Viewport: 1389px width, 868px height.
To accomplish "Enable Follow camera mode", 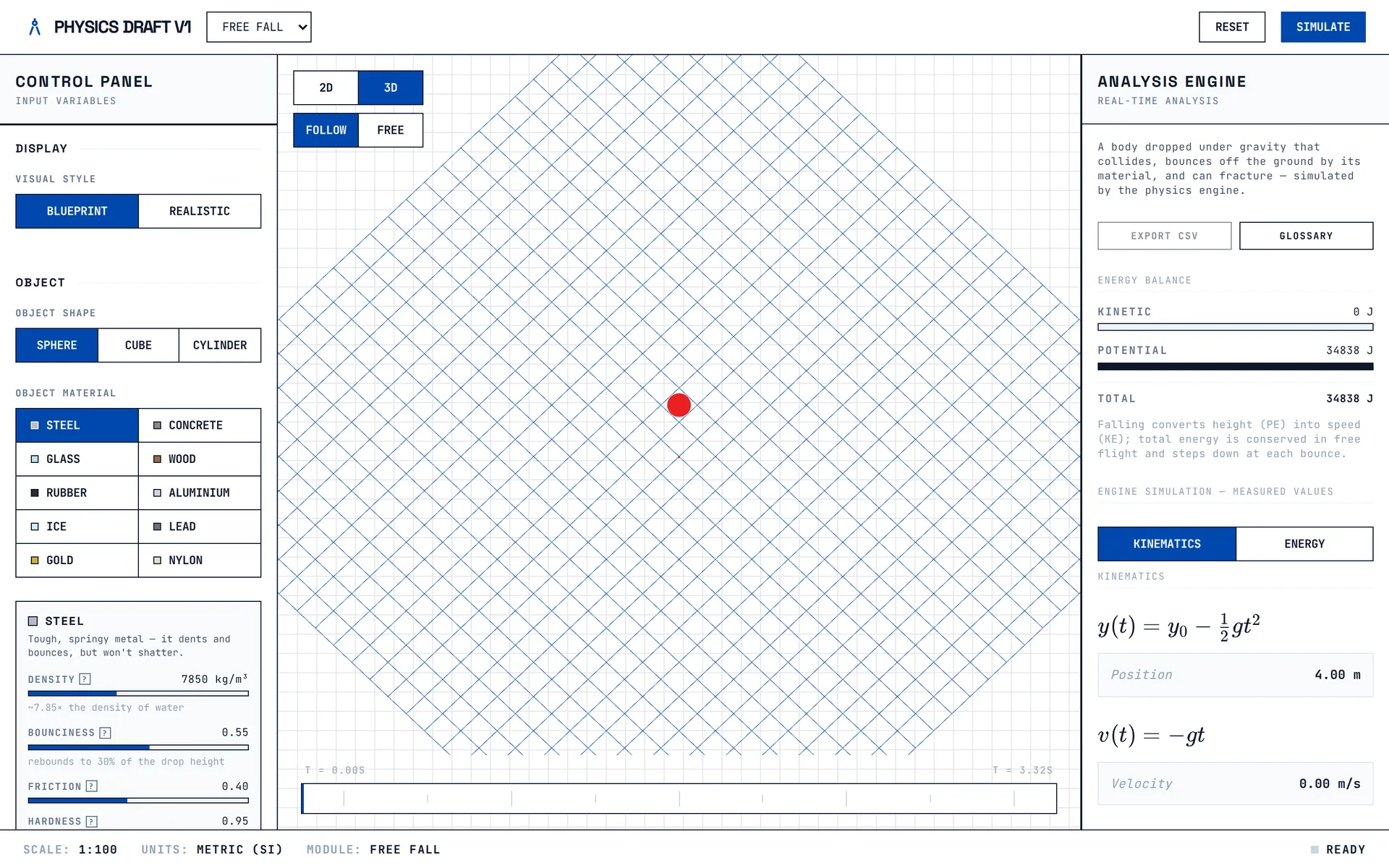I will (326, 130).
